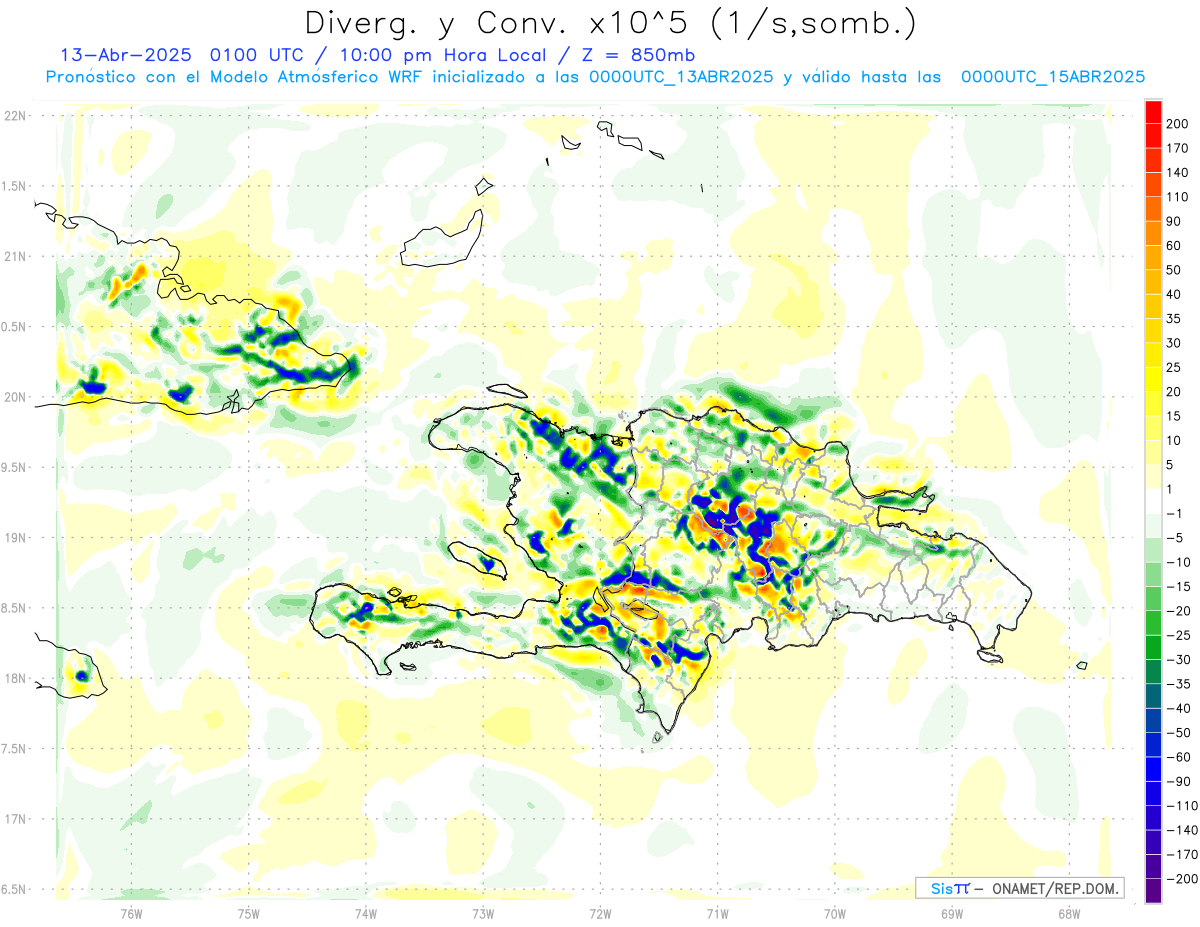Image resolution: width=1200 pixels, height=927 pixels.
Task: Click the legend value '170'
Action: (x=1177, y=149)
